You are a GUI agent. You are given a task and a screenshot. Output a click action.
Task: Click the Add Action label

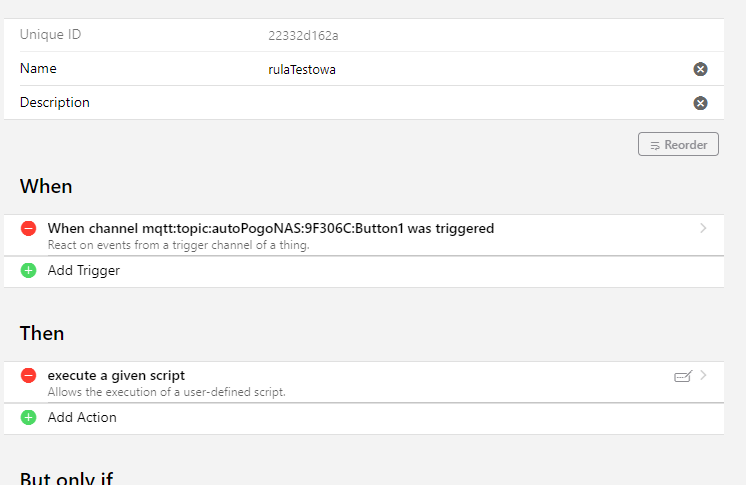(82, 417)
